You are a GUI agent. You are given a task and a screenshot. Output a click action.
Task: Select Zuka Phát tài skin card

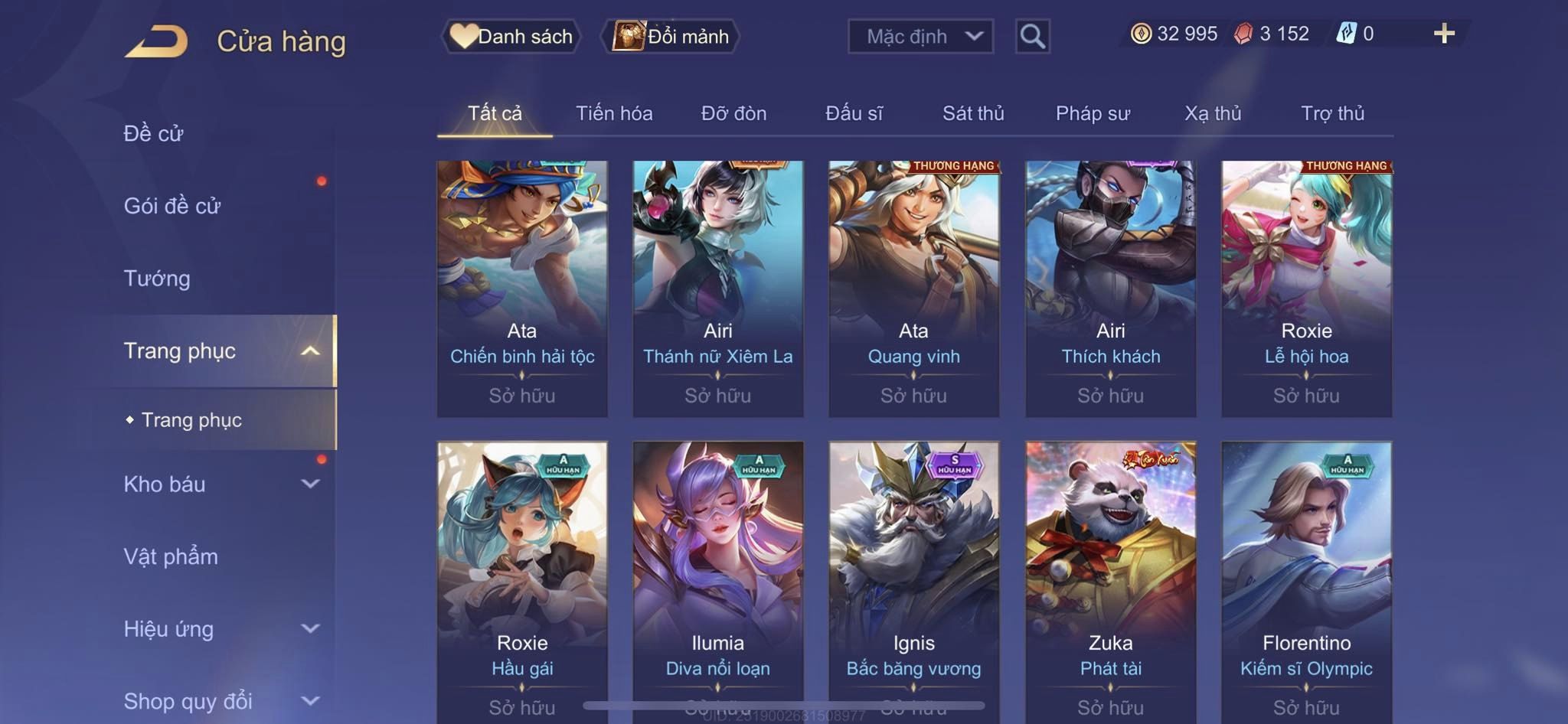pos(1110,582)
